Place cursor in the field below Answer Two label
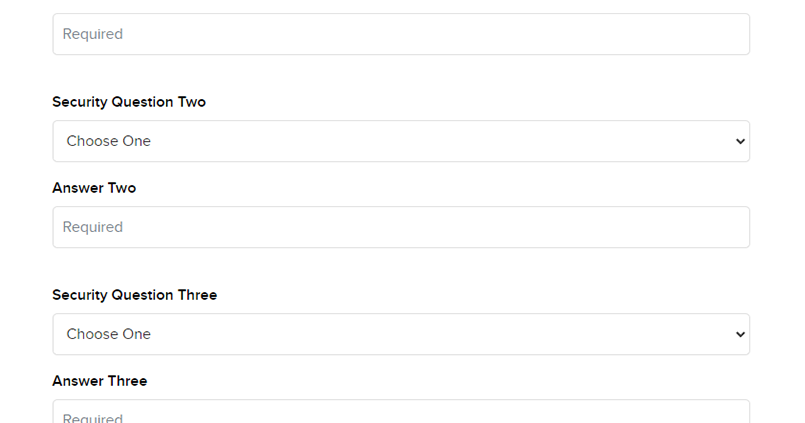Screen dimensions: 805x423 [400, 227]
